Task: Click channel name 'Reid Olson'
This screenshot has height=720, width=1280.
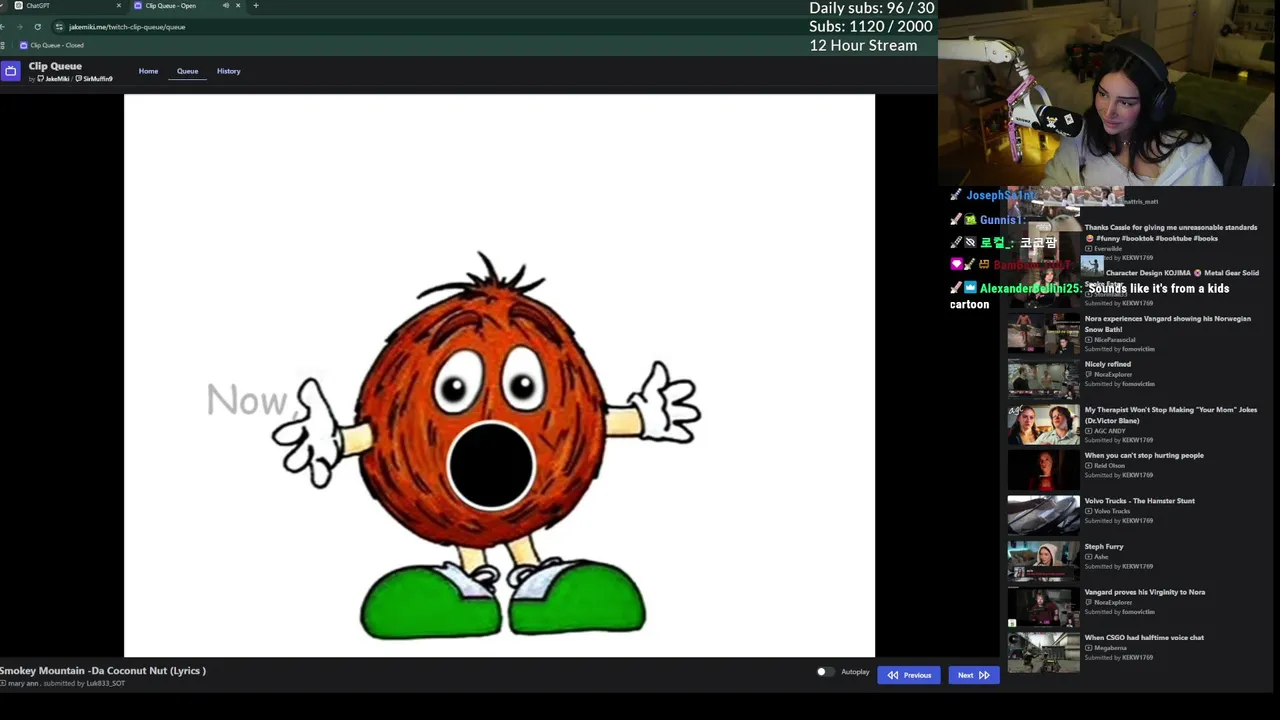Action: pos(1109,466)
